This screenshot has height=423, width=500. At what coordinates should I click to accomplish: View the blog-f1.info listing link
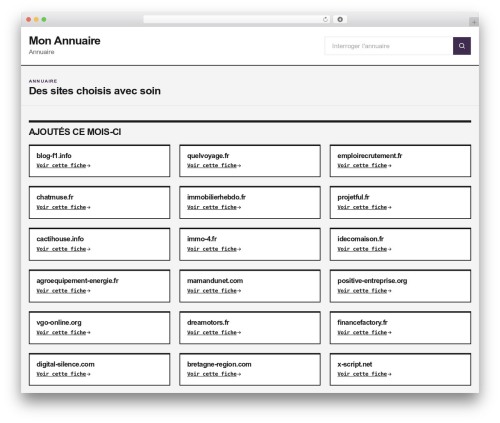point(54,156)
